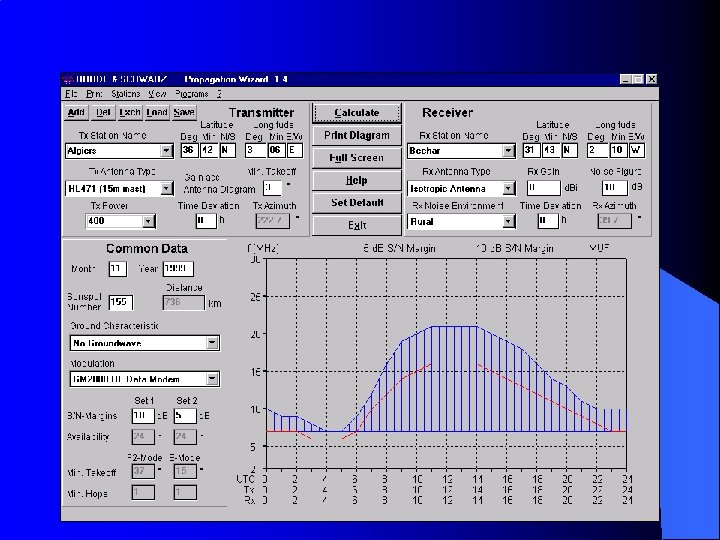Click the Save button in toolbar

pos(184,112)
